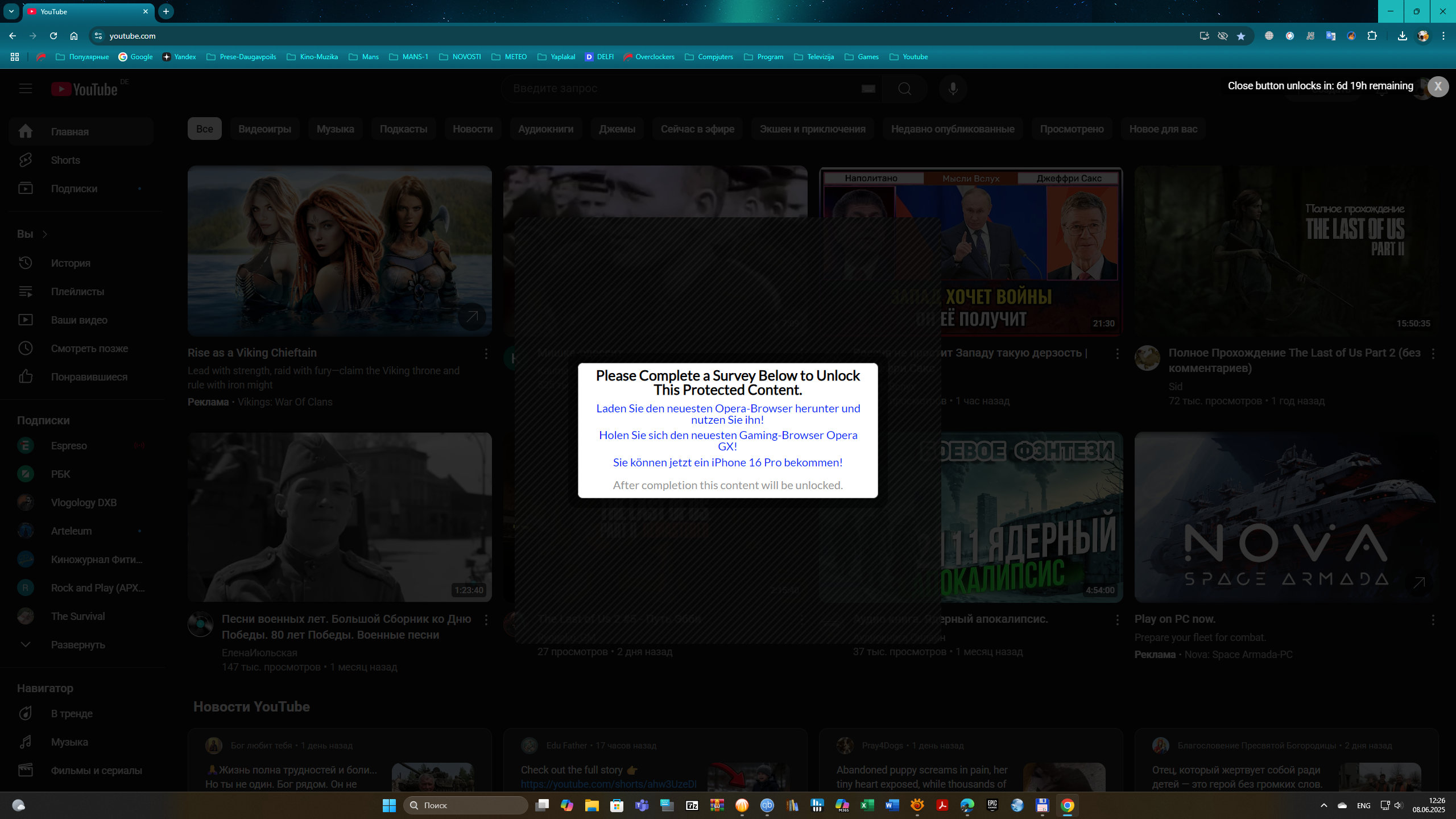The width and height of the screenshot is (1456, 819).
Task: Select the Музыка filter chip
Action: tap(335, 129)
